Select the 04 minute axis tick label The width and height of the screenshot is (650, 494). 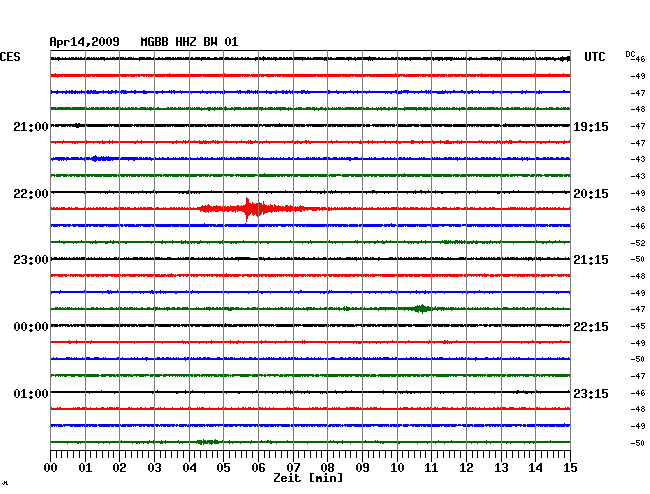pos(189,467)
